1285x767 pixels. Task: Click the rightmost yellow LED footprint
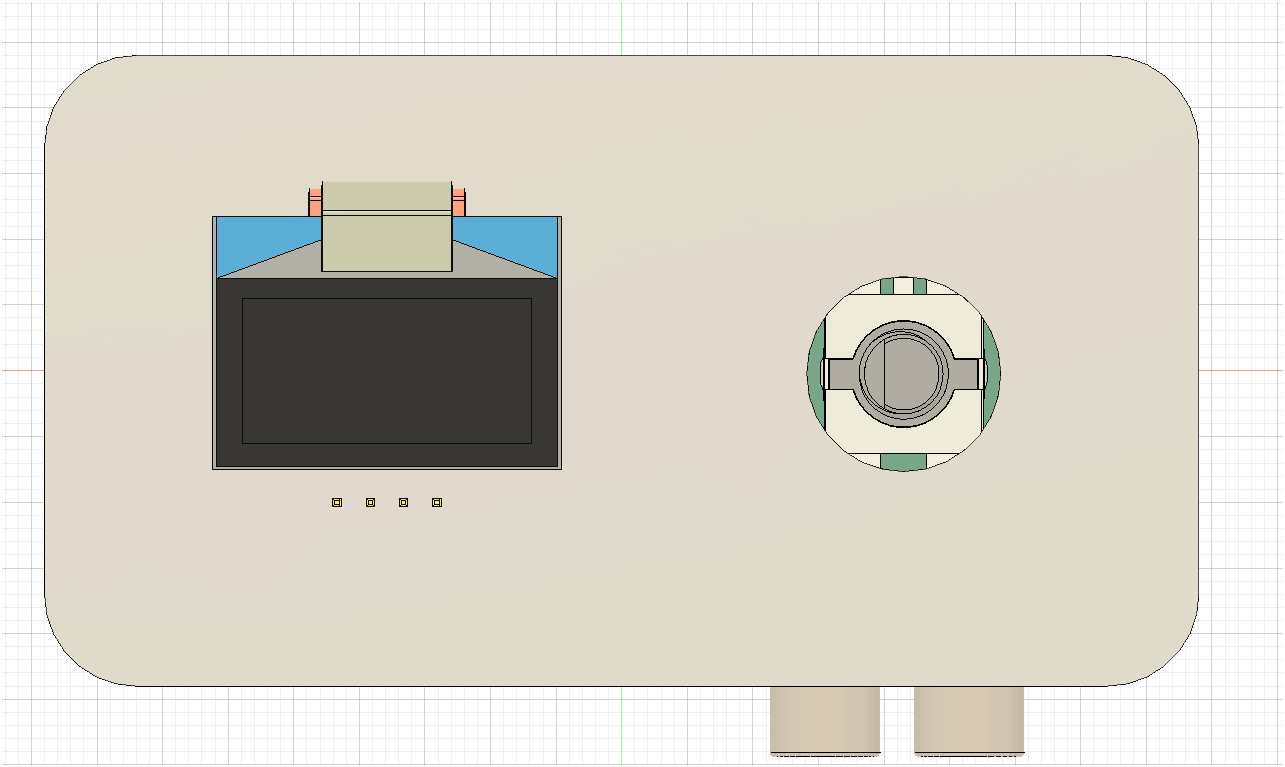click(435, 502)
